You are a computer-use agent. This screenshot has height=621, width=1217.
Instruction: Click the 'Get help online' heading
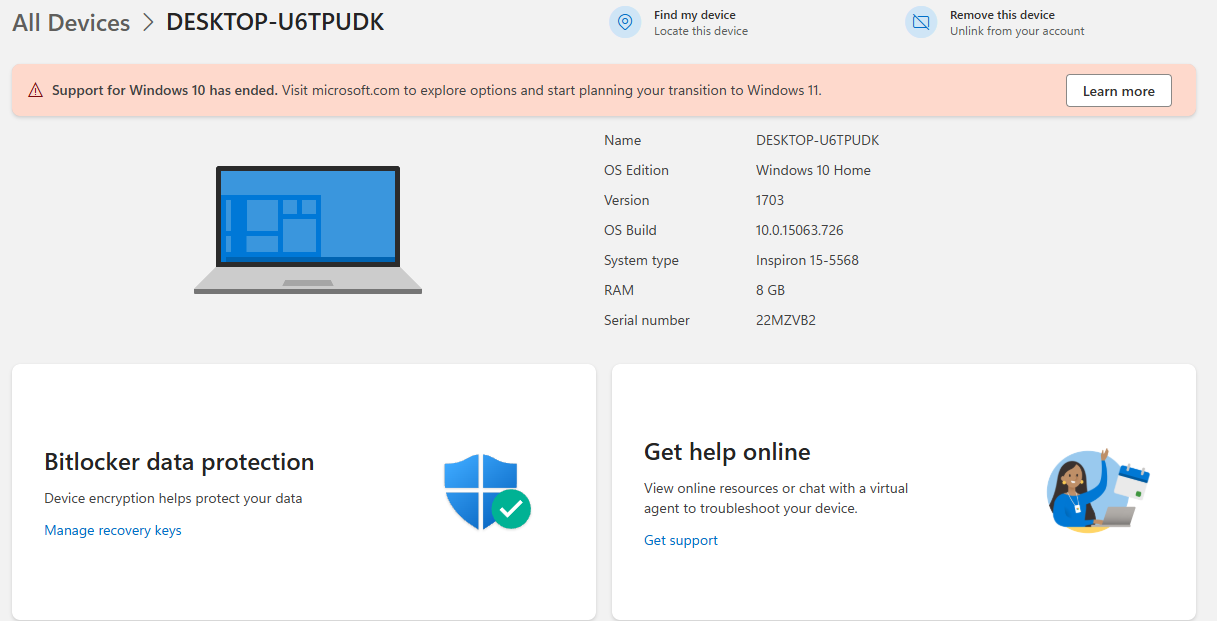(727, 452)
